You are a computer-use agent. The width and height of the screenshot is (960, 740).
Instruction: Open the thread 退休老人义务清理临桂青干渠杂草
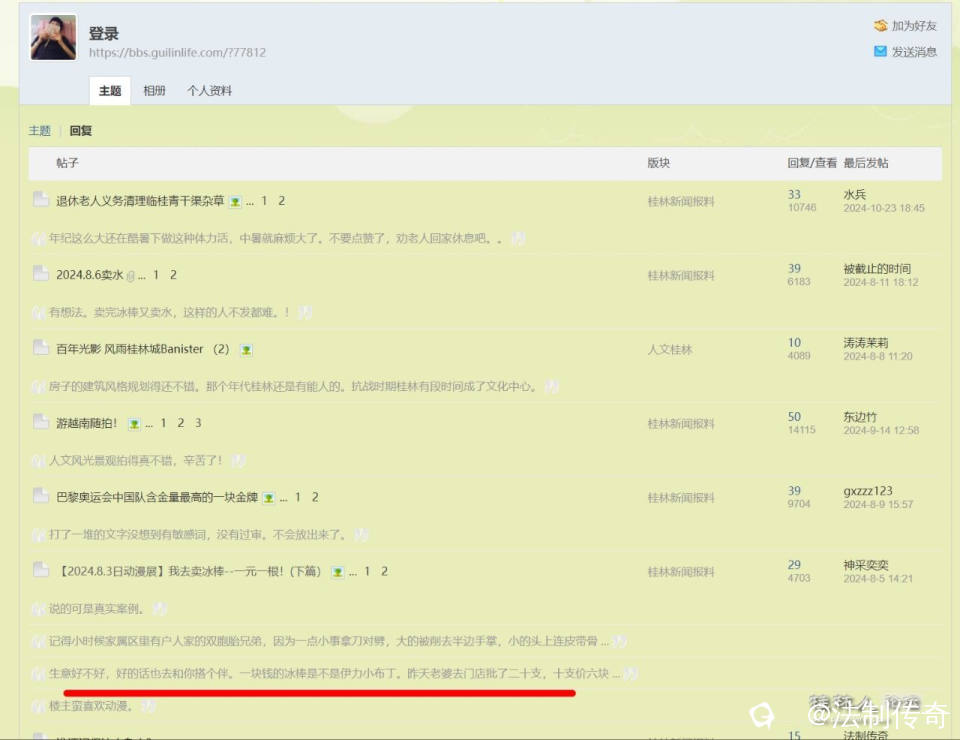tap(140, 201)
